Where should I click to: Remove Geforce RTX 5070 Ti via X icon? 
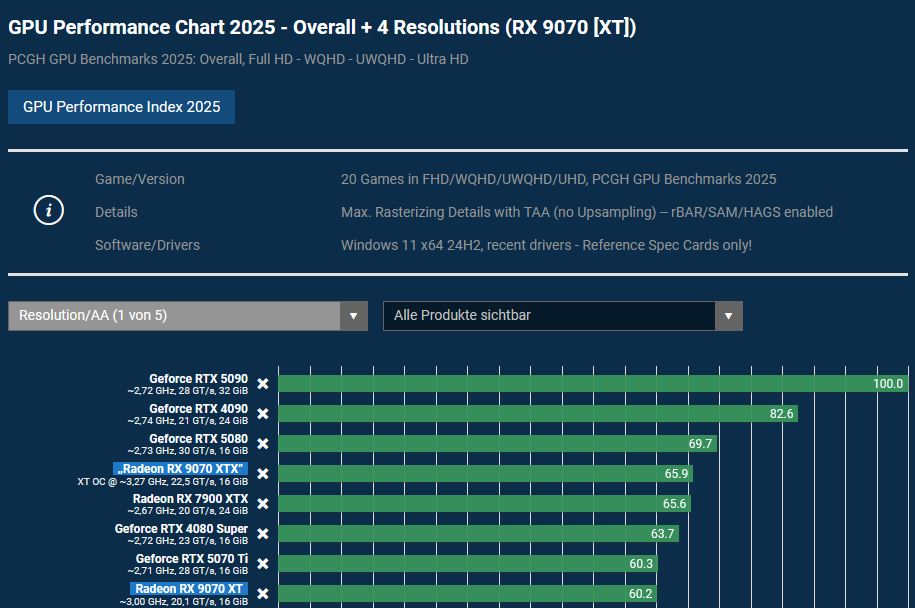click(x=263, y=564)
